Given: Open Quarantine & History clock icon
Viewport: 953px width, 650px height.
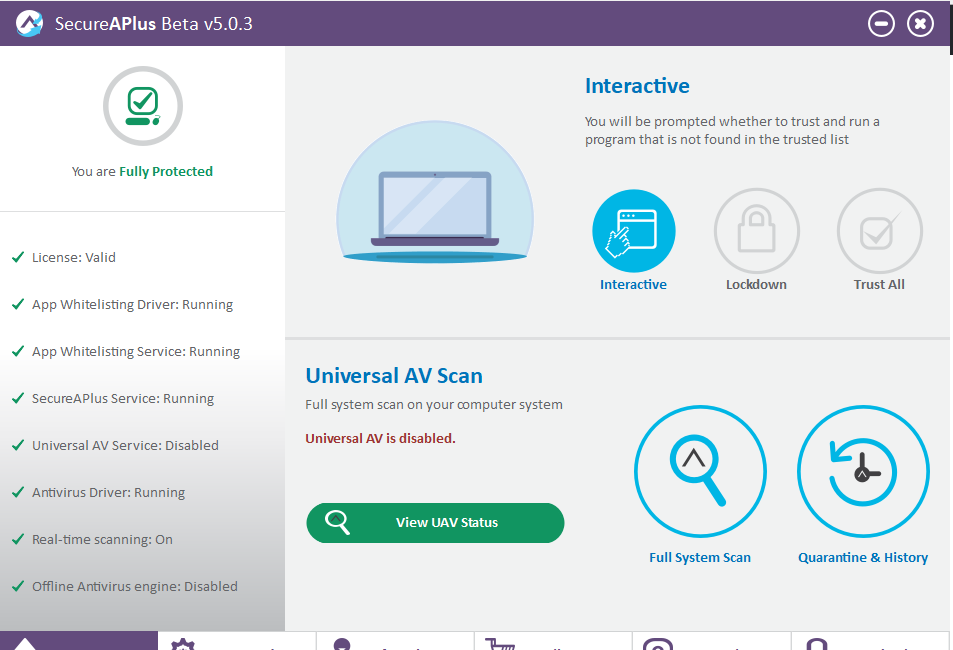Looking at the screenshot, I should tap(863, 471).
